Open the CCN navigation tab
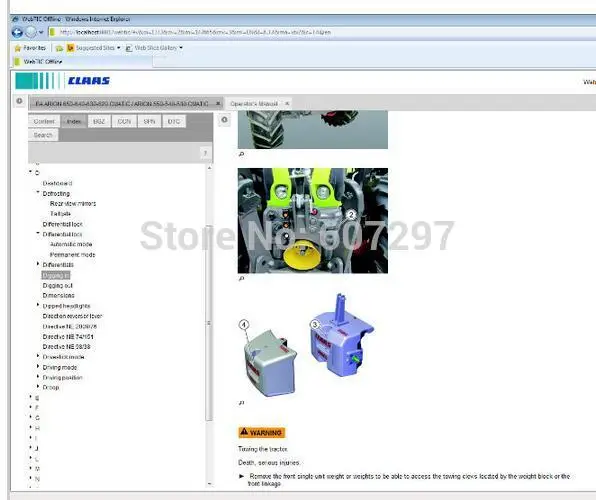This screenshot has height=500, width=596. [124, 121]
